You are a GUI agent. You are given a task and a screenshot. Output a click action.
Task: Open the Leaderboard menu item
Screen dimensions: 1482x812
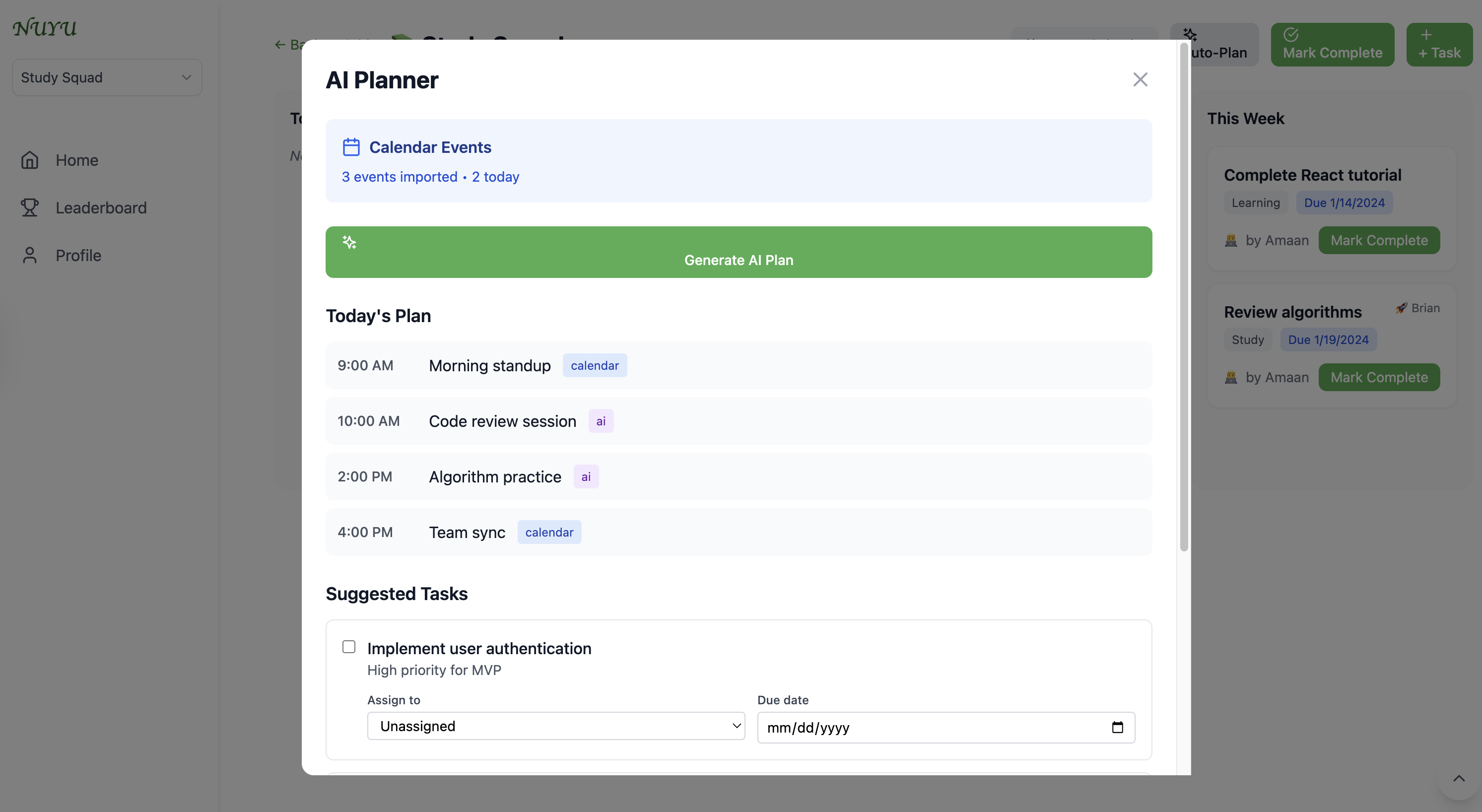point(101,208)
